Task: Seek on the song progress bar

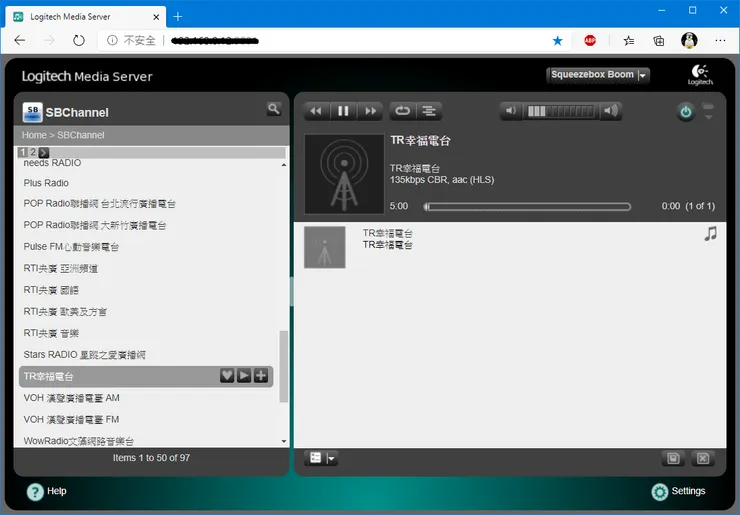Action: [527, 206]
